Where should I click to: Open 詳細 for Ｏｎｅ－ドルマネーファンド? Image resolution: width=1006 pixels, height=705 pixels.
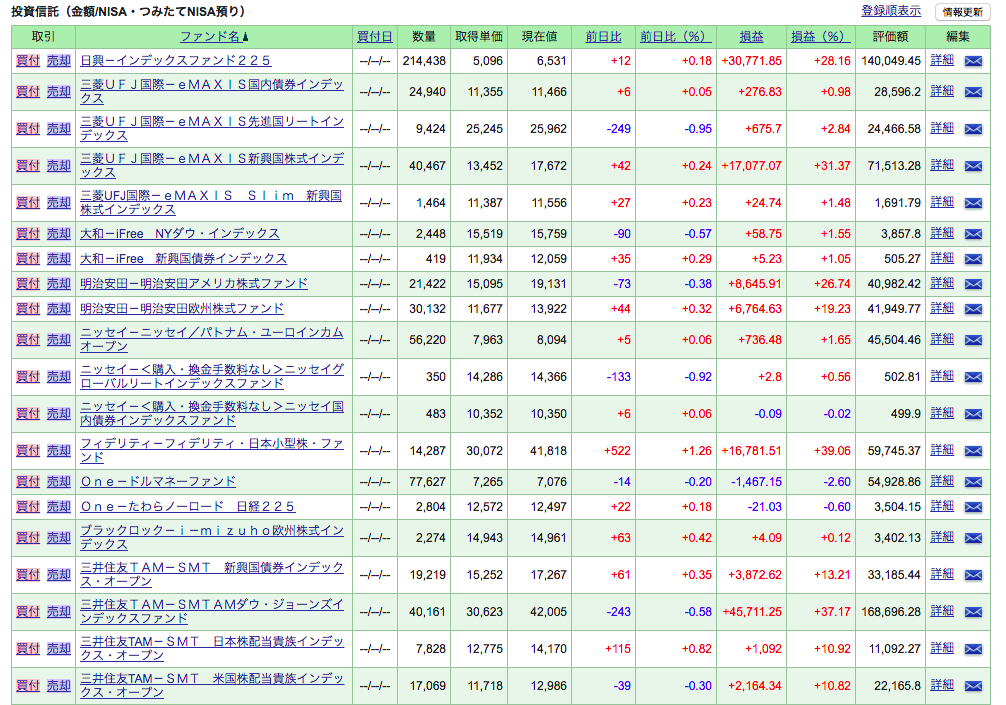pos(942,481)
